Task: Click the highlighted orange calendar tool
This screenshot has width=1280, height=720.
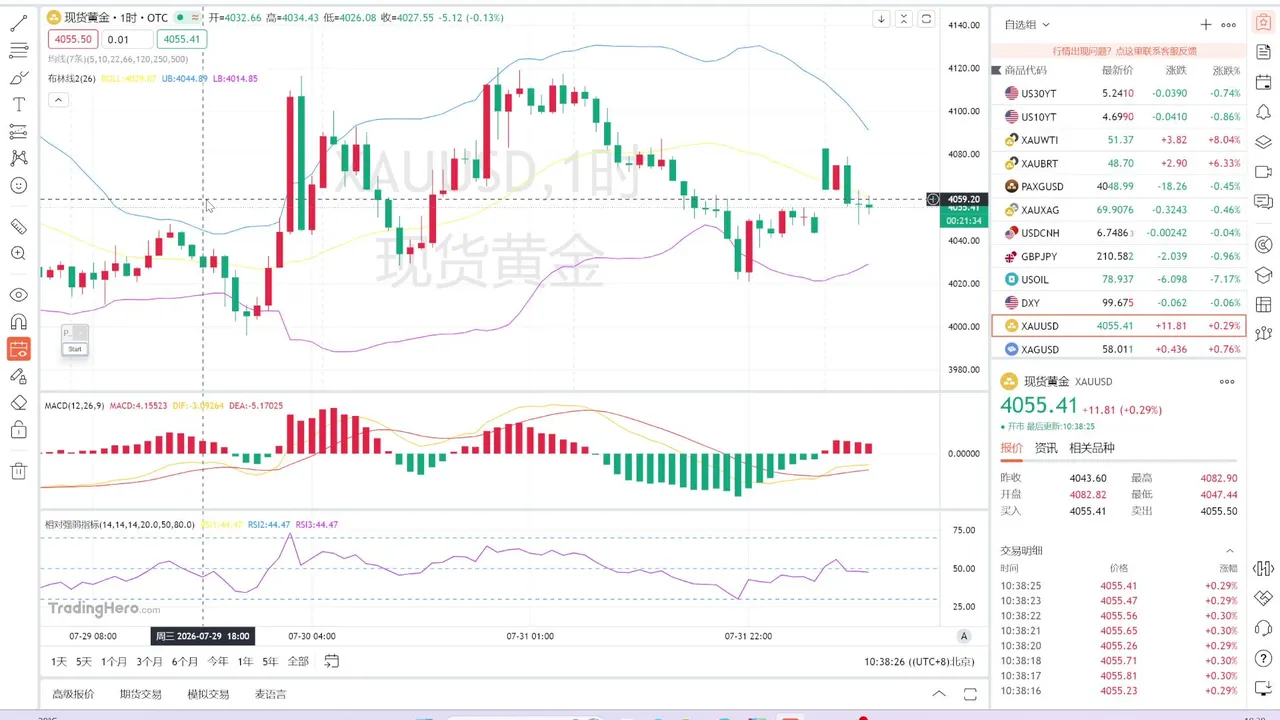Action: click(x=18, y=349)
